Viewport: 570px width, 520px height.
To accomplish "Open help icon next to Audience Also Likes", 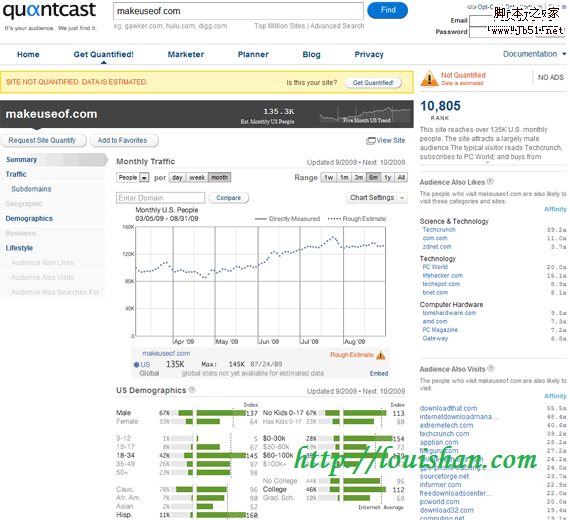I will (x=490, y=181).
